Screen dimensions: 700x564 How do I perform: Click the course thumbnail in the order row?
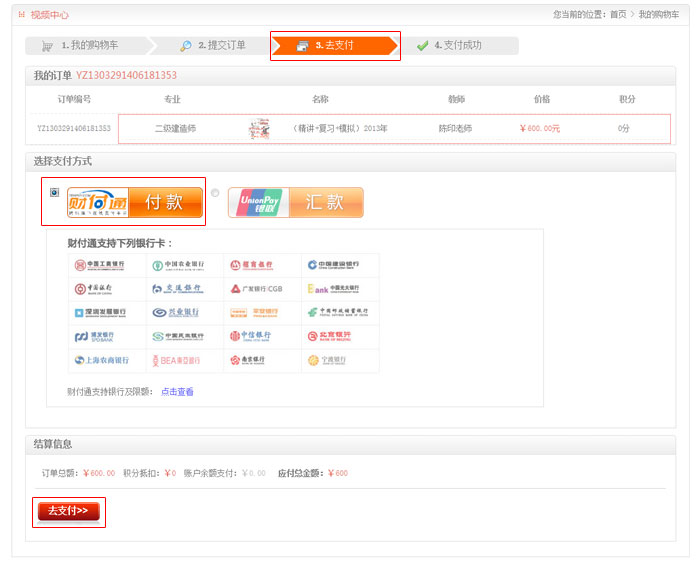pyautogui.click(x=259, y=129)
